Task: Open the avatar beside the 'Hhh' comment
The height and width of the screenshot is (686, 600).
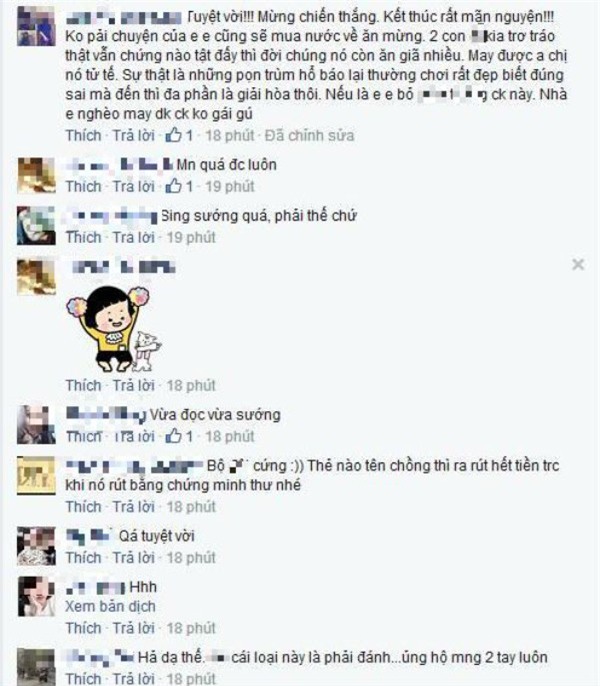Action: (x=36, y=597)
